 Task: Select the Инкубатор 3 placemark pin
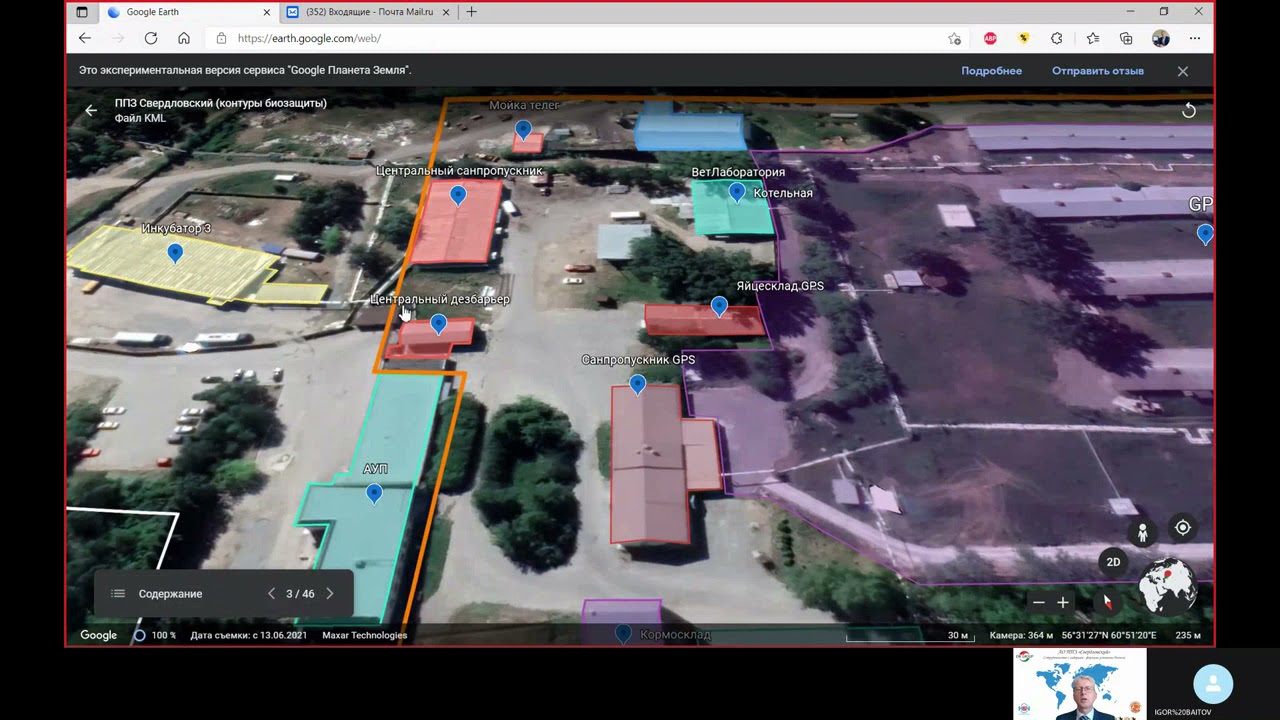point(175,254)
